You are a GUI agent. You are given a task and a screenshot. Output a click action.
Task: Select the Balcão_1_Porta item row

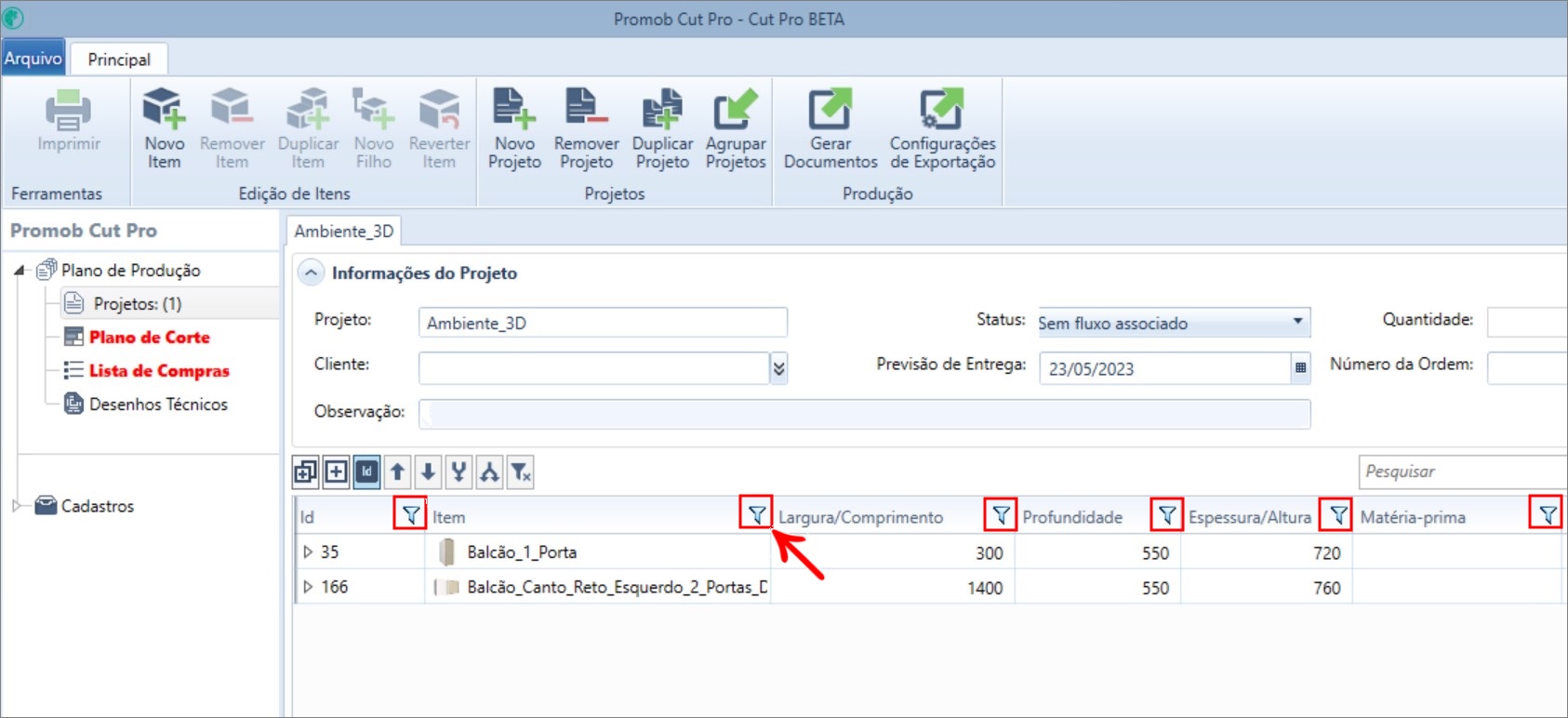(x=928, y=552)
